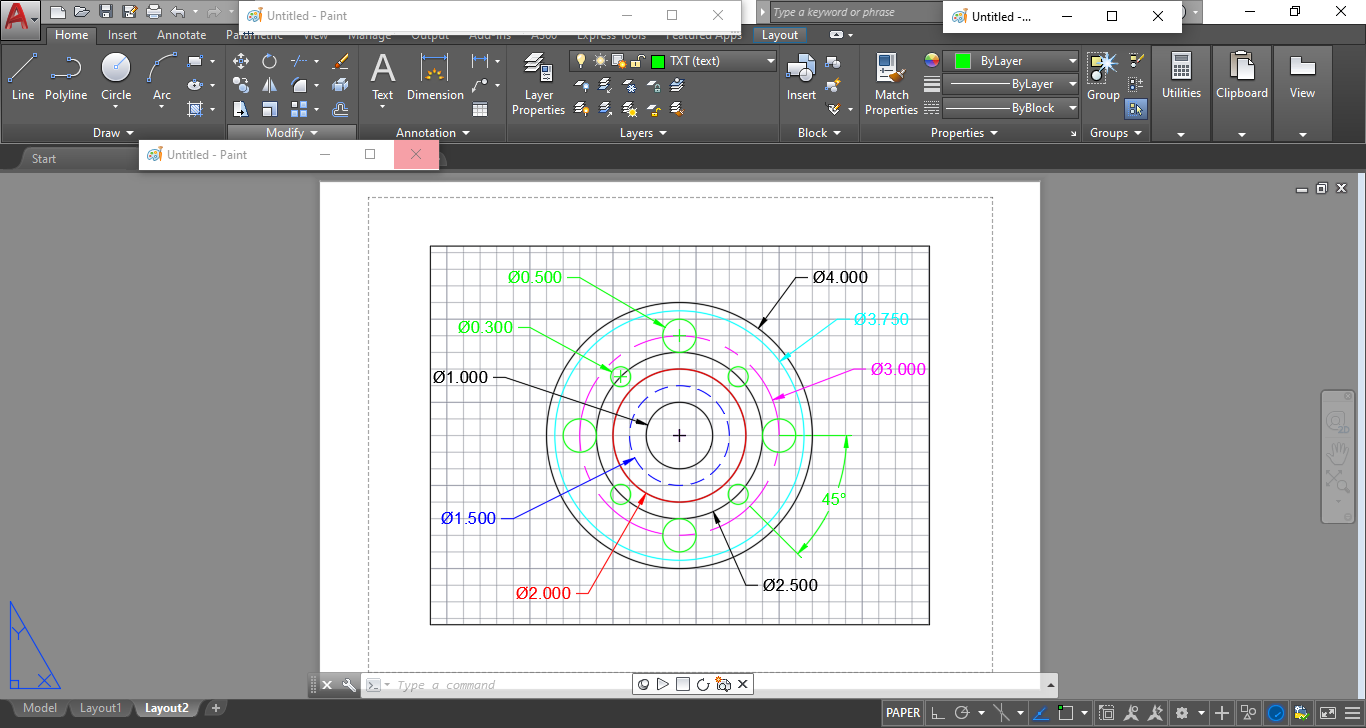The width and height of the screenshot is (1366, 728).
Task: Click the green ByLayer object color swatch
Action: click(963, 61)
